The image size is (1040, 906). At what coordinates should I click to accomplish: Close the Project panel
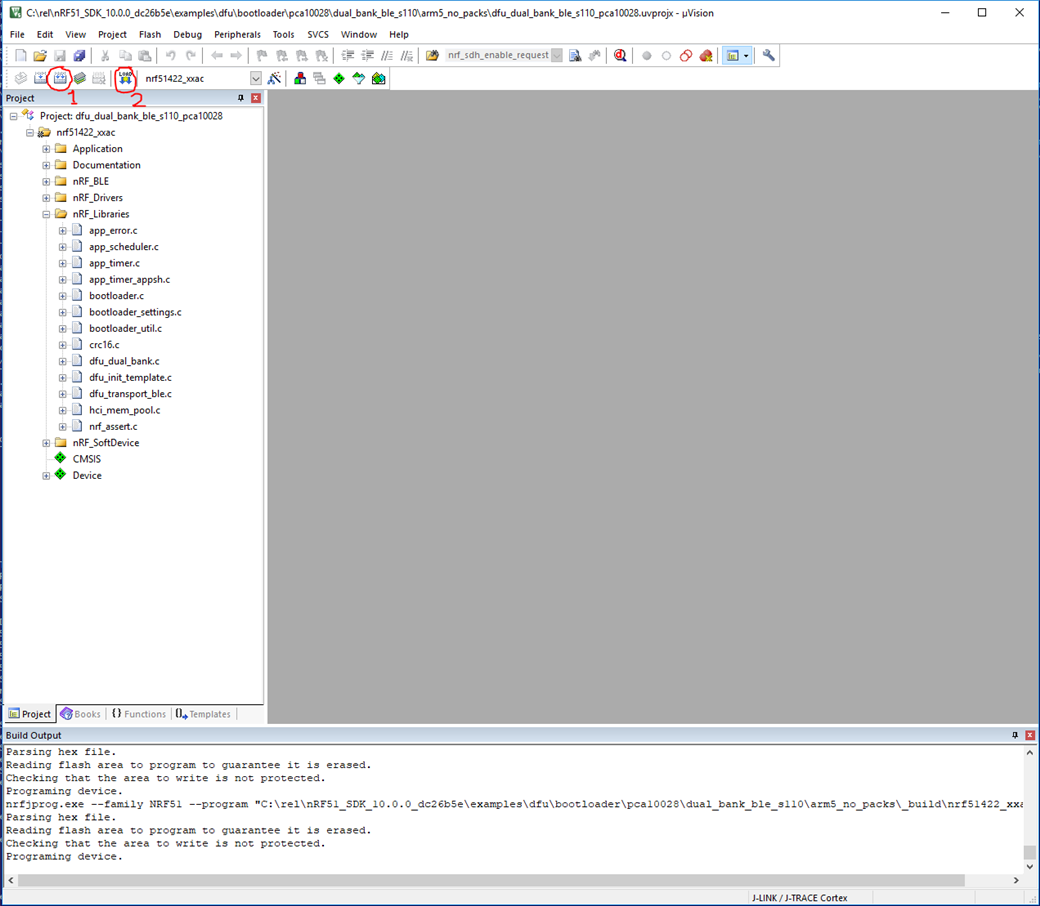[x=256, y=98]
